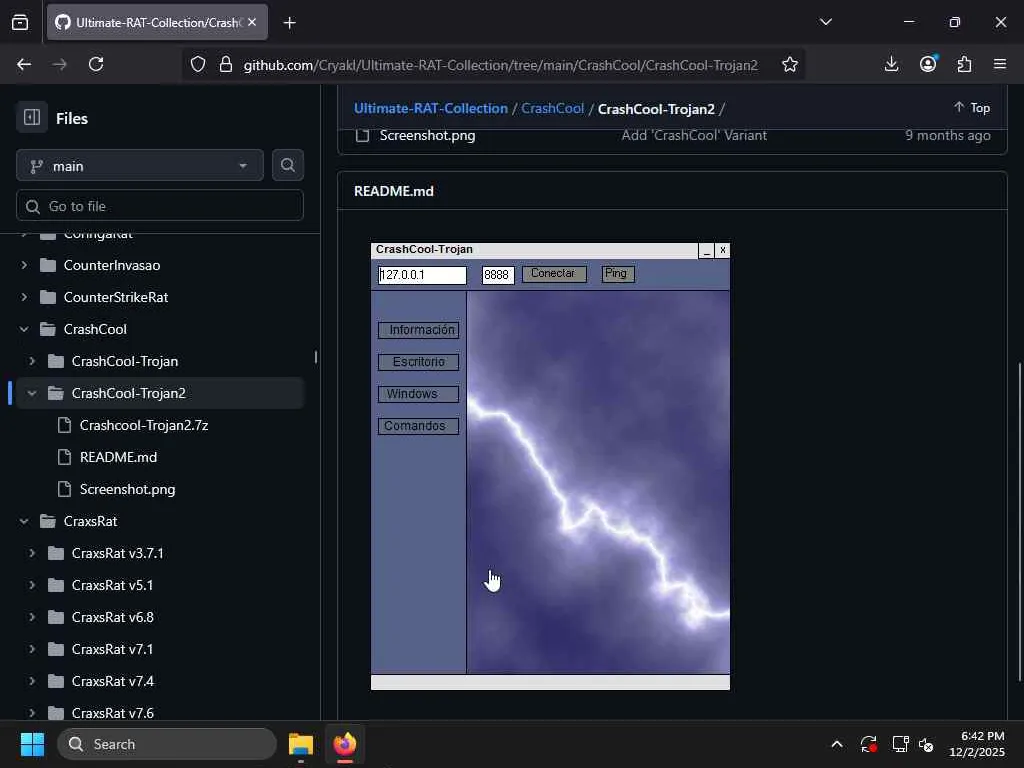This screenshot has height=768, width=1024.
Task: Click the Screenshot.png file icon in listing
Action: (362, 135)
